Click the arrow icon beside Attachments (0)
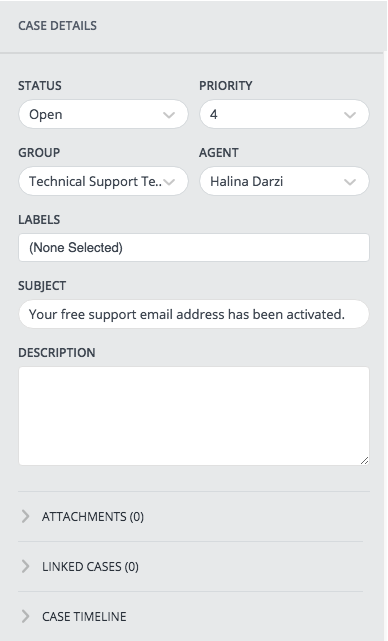Screen dimensions: 388x641 tap(25, 516)
